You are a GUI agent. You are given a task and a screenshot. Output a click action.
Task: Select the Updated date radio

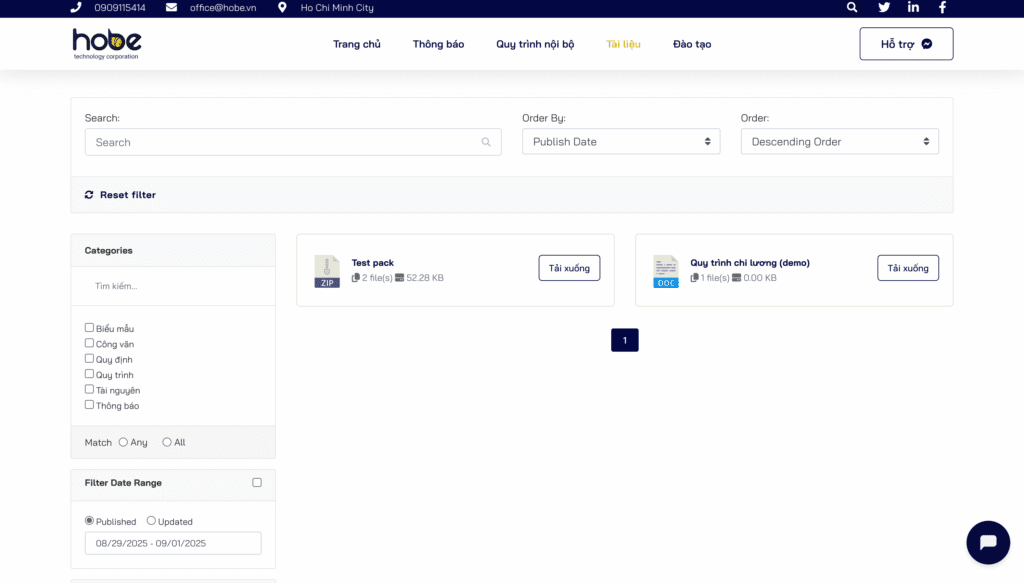click(152, 520)
